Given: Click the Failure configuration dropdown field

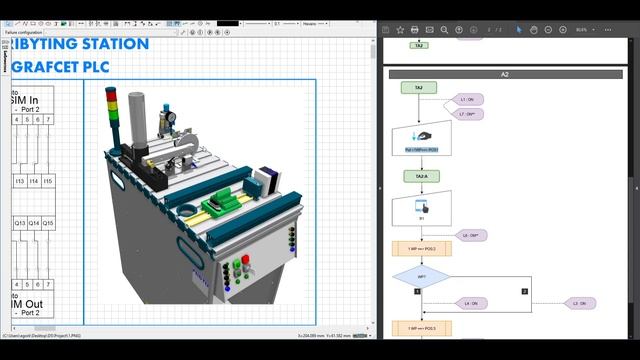Looking at the screenshot, I should click(x=111, y=32).
